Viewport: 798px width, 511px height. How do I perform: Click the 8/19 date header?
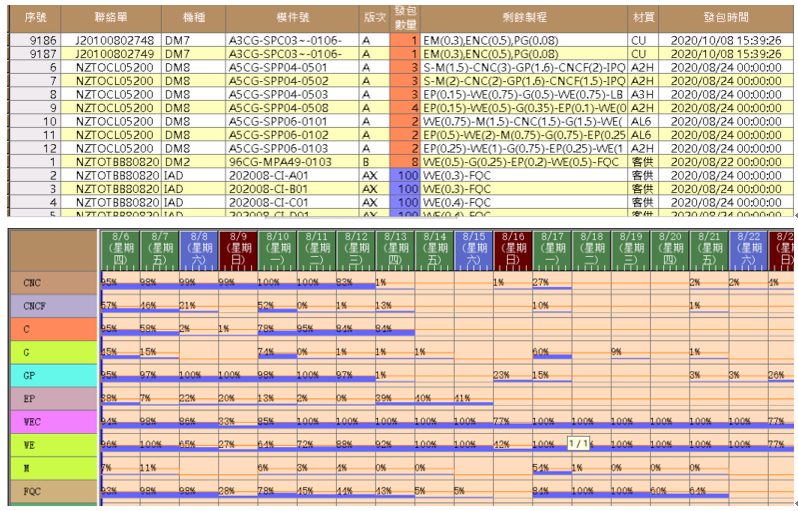click(631, 250)
